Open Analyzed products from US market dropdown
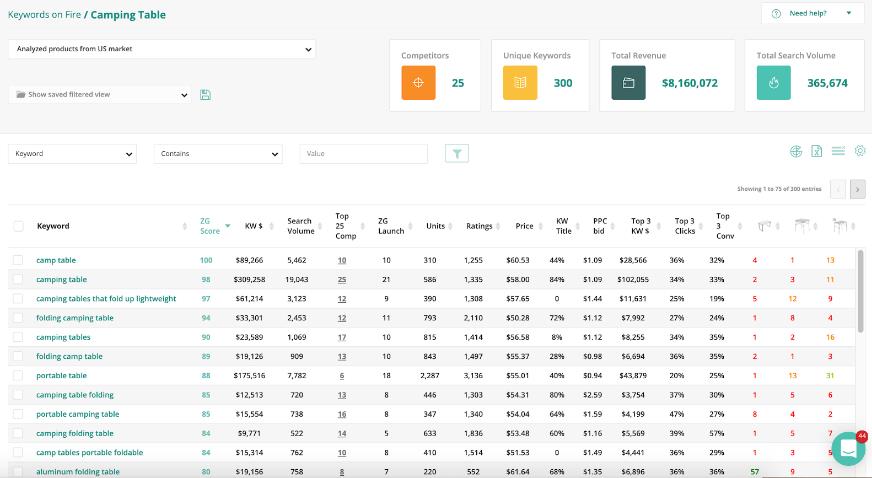 tap(162, 49)
